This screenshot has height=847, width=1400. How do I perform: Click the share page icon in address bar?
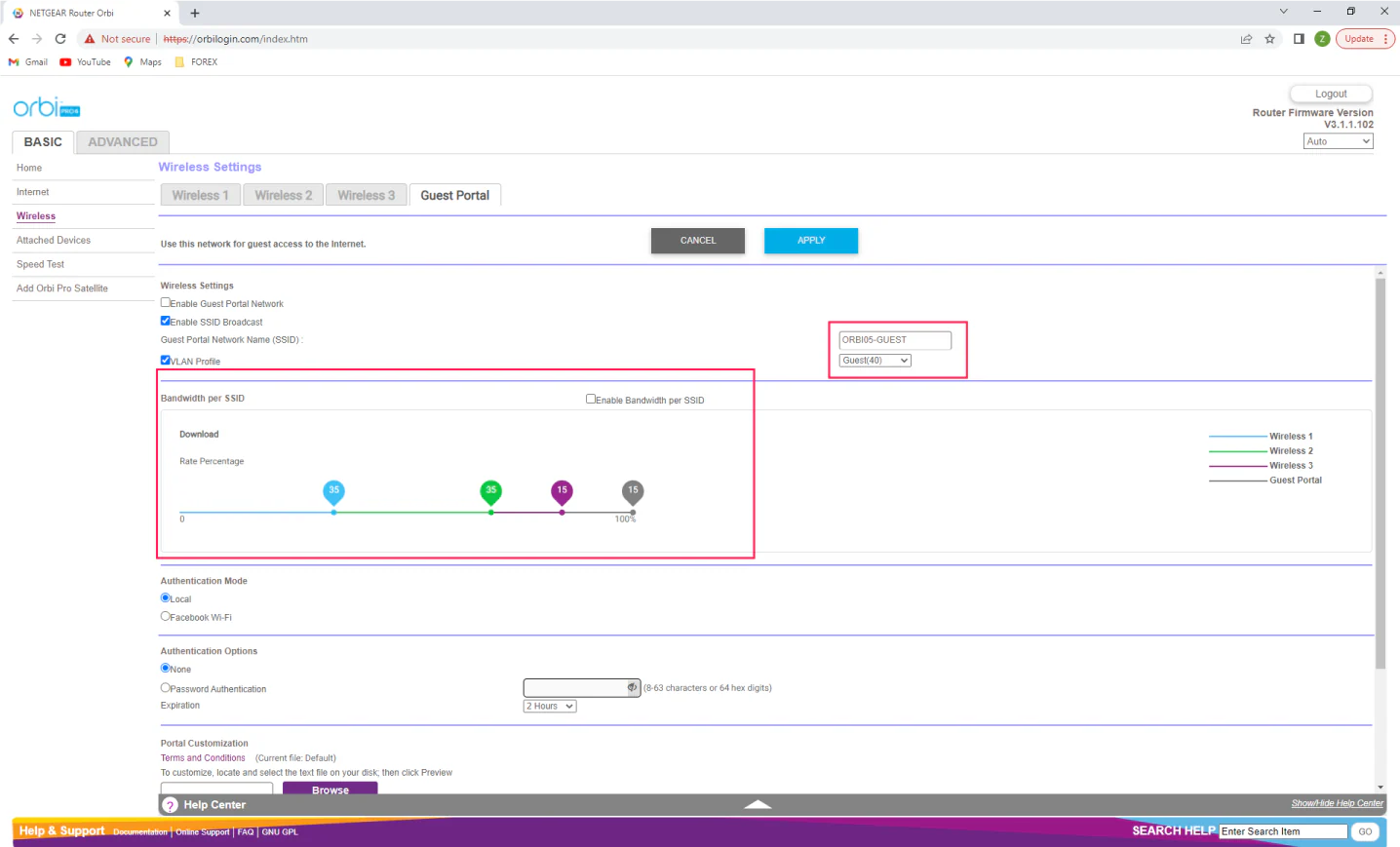point(1246,39)
